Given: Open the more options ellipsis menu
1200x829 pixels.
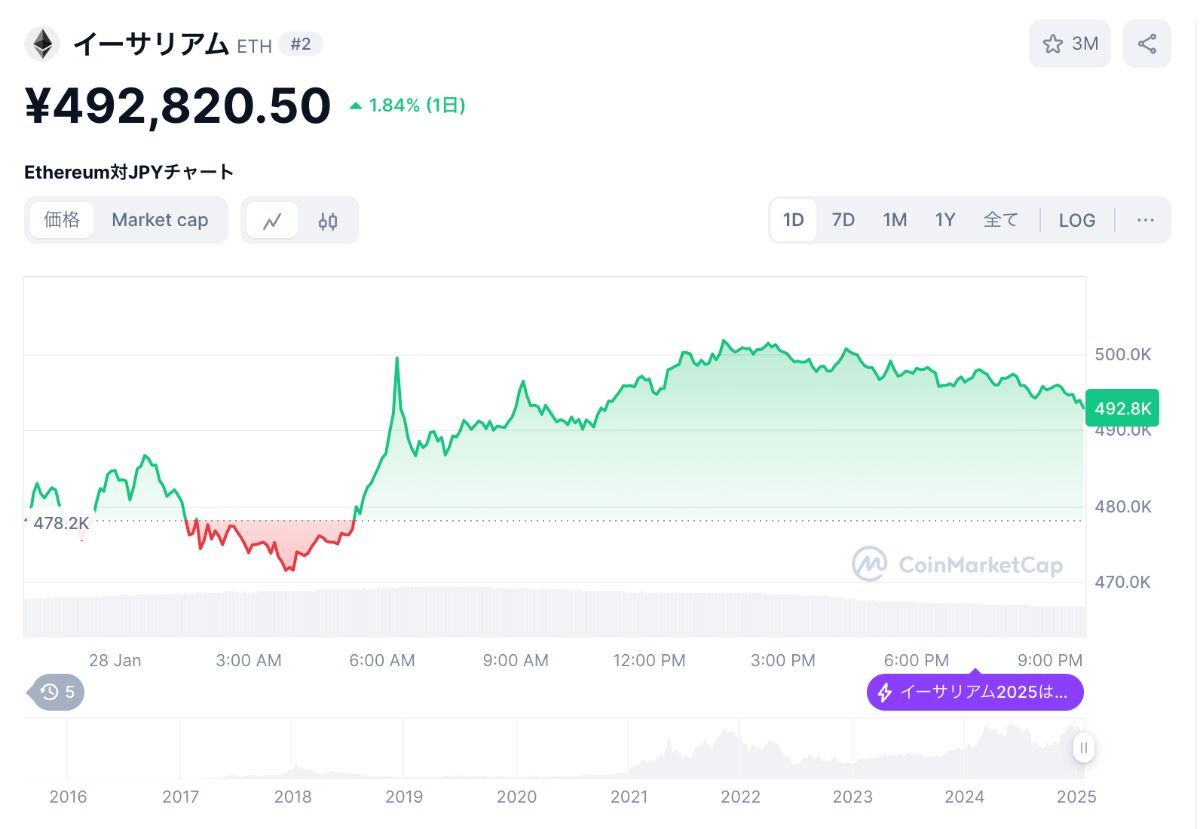Looking at the screenshot, I should tap(1146, 220).
